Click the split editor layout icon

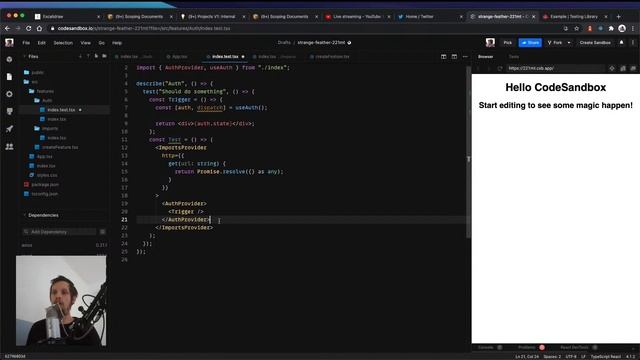[x=444, y=57]
